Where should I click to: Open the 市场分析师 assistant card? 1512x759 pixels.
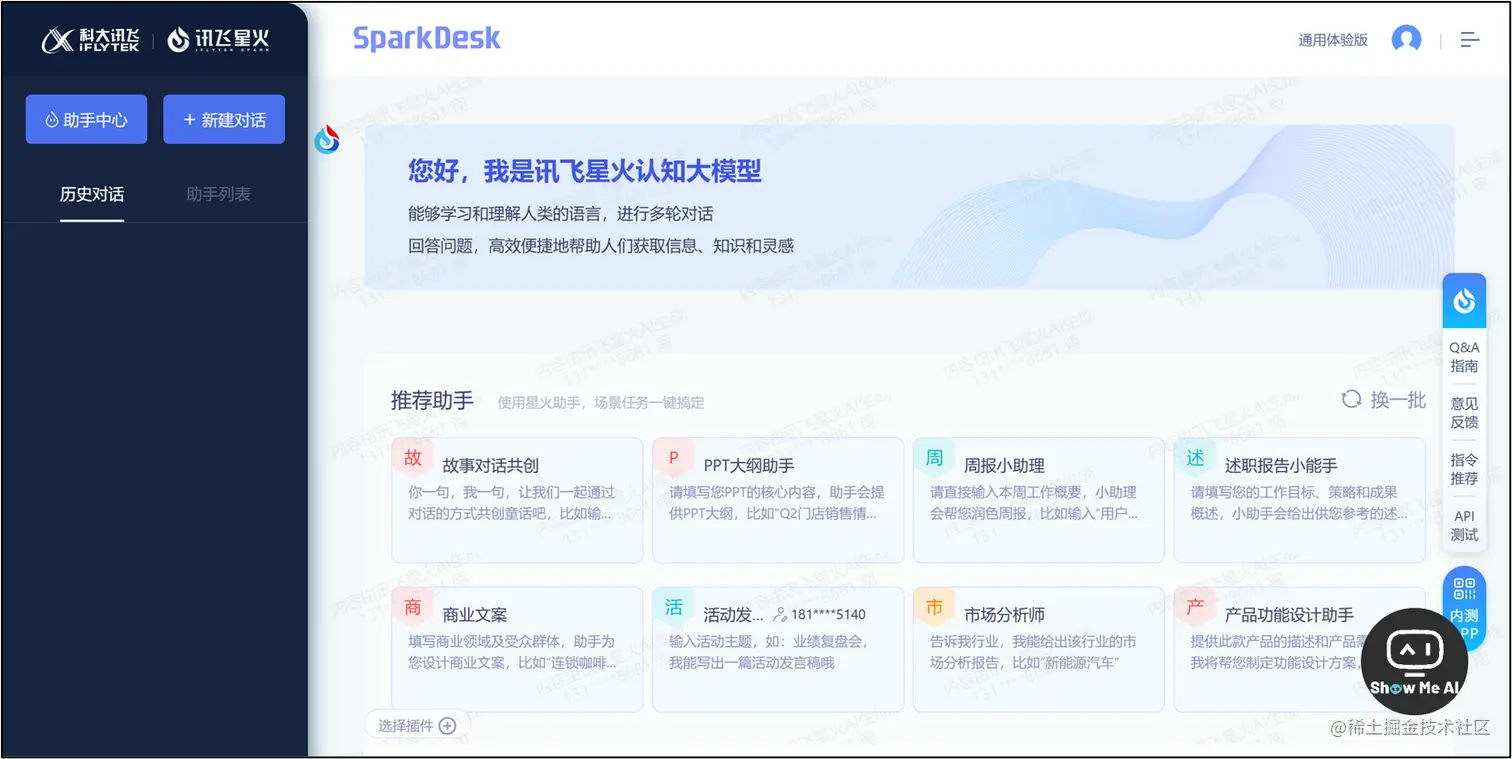(x=1039, y=649)
